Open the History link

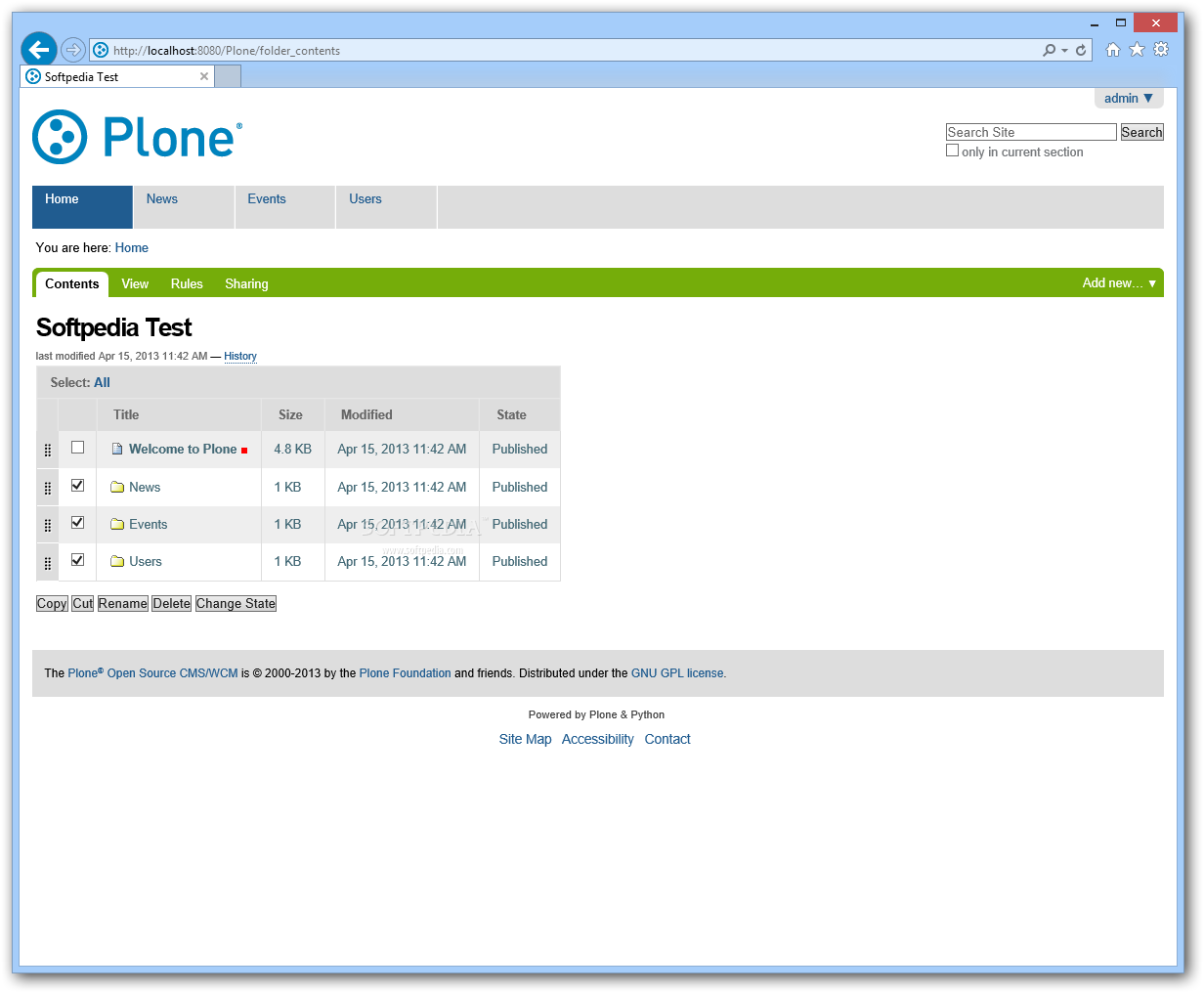[x=240, y=356]
